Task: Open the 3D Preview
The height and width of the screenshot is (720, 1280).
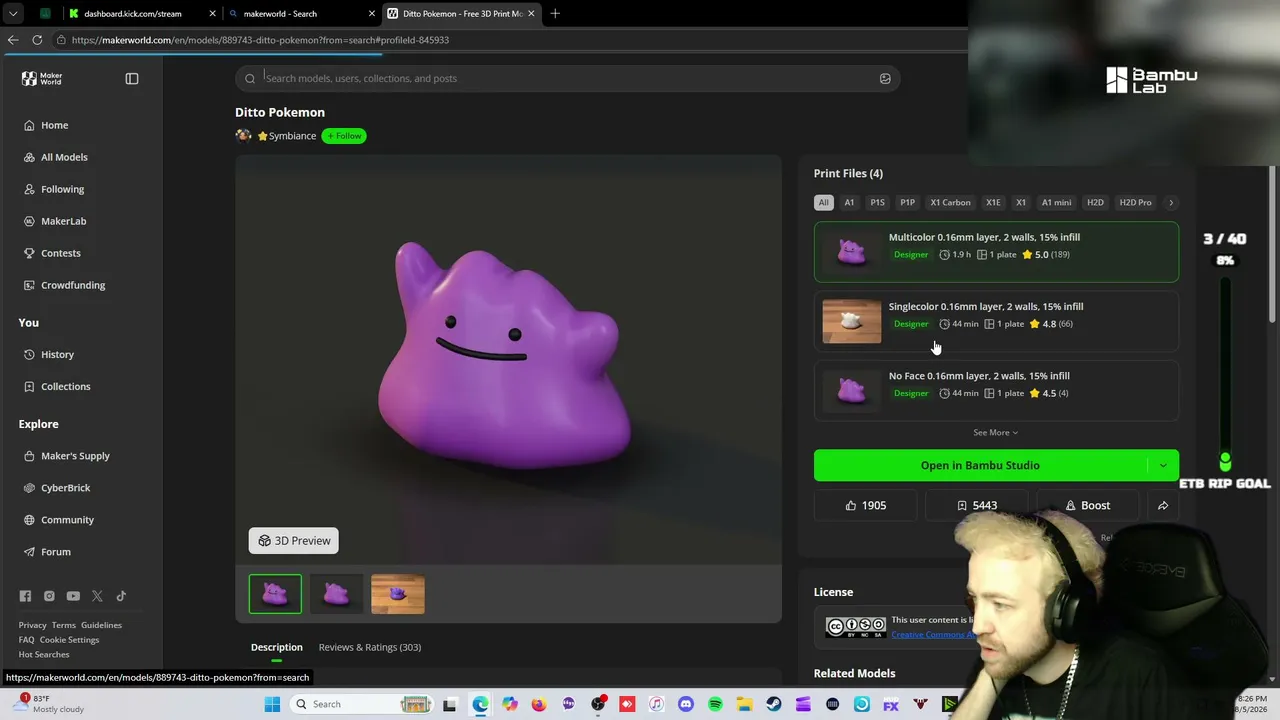Action: tap(294, 541)
